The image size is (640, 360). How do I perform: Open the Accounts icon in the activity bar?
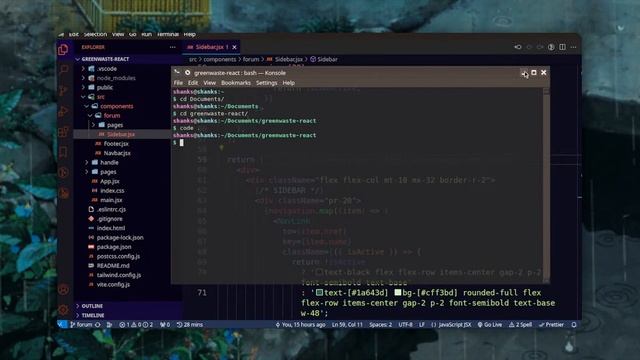click(63, 290)
